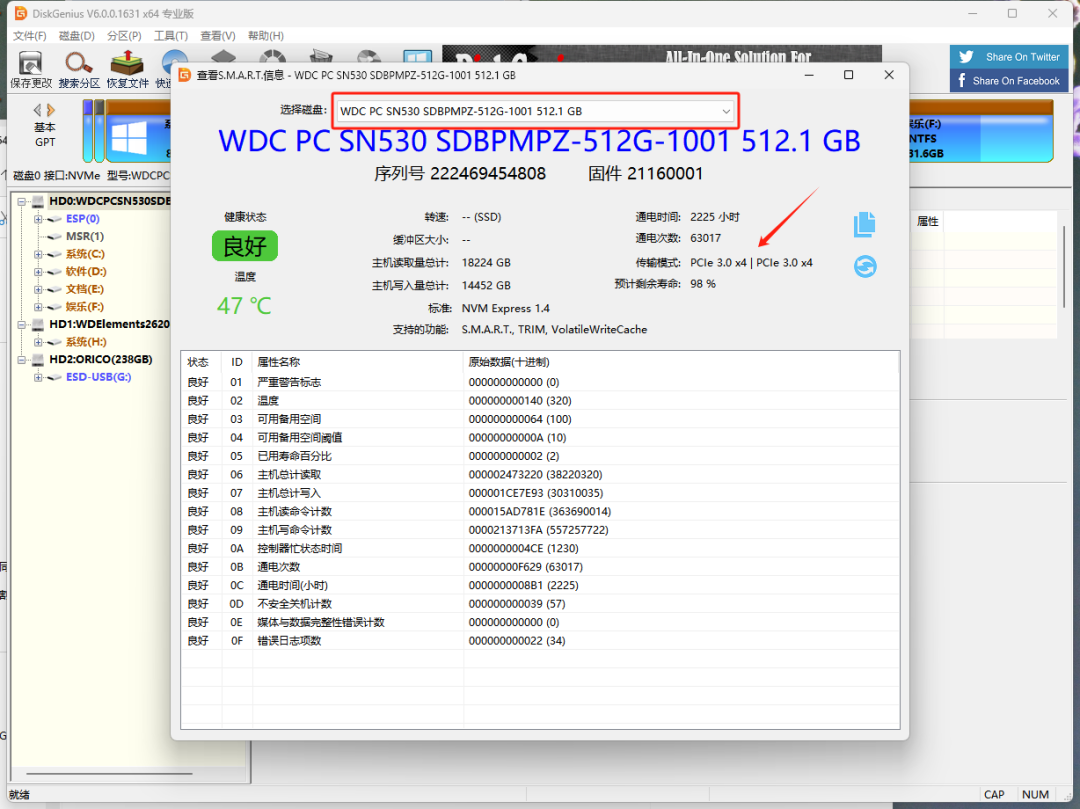The width and height of the screenshot is (1080, 809).
Task: Click the Share On Twitter button
Action: pos(1009,57)
